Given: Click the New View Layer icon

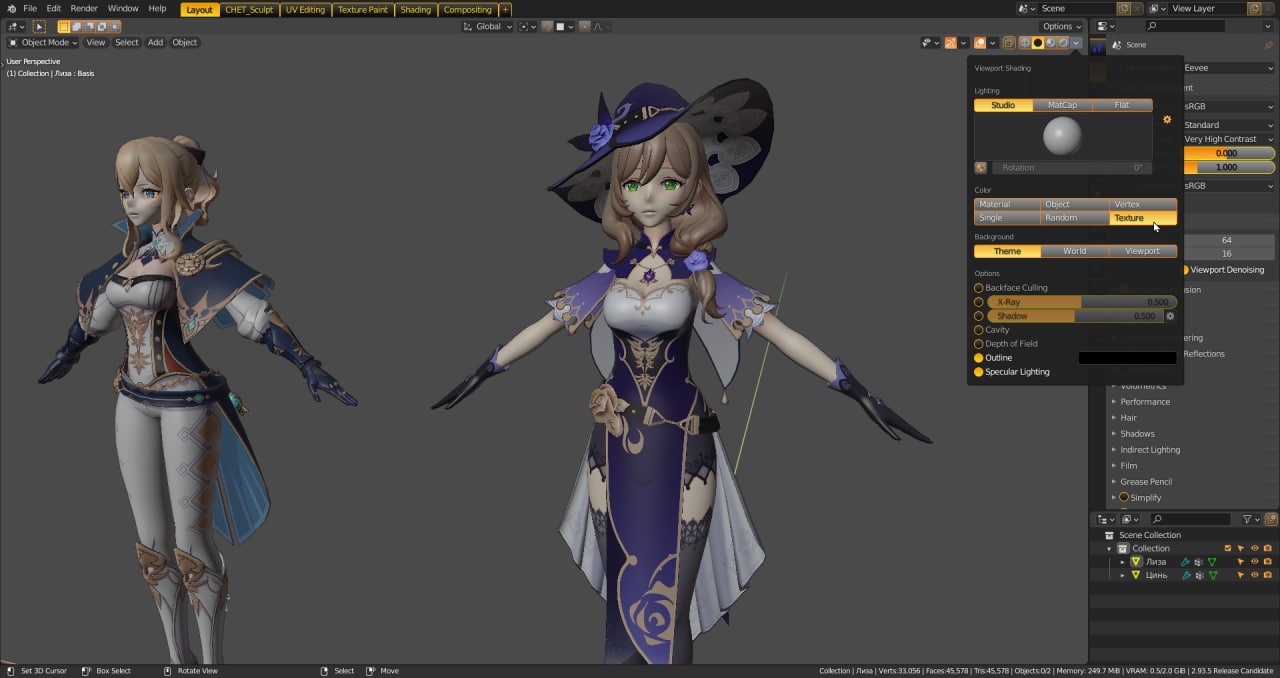Looking at the screenshot, I should [1255, 8].
